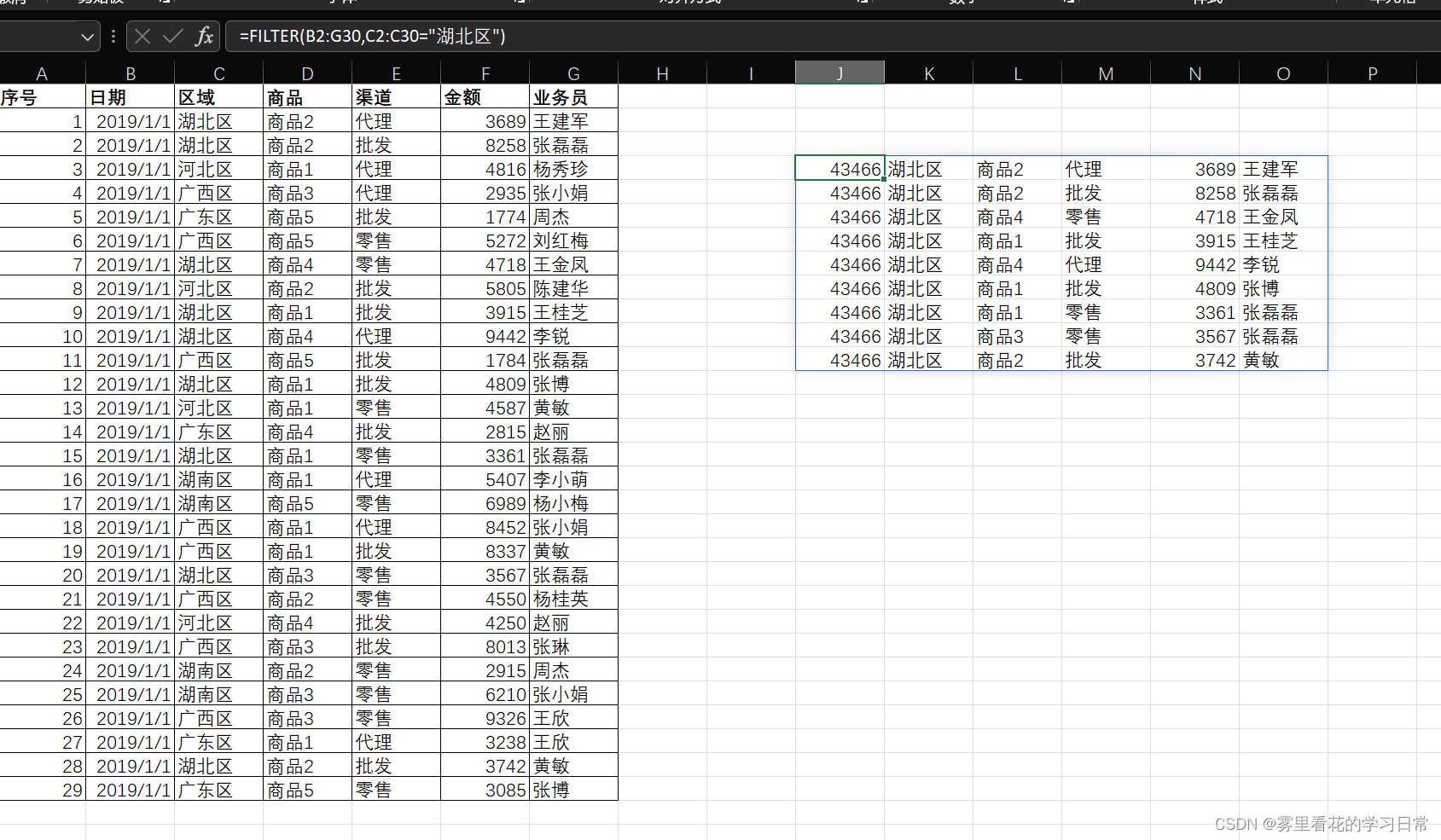Open the 数字 group dialog launcher icon

(x=1070, y=3)
